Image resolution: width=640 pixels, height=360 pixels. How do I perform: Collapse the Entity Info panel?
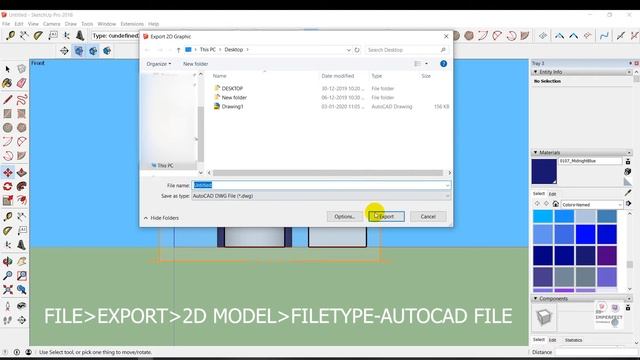pos(535,72)
